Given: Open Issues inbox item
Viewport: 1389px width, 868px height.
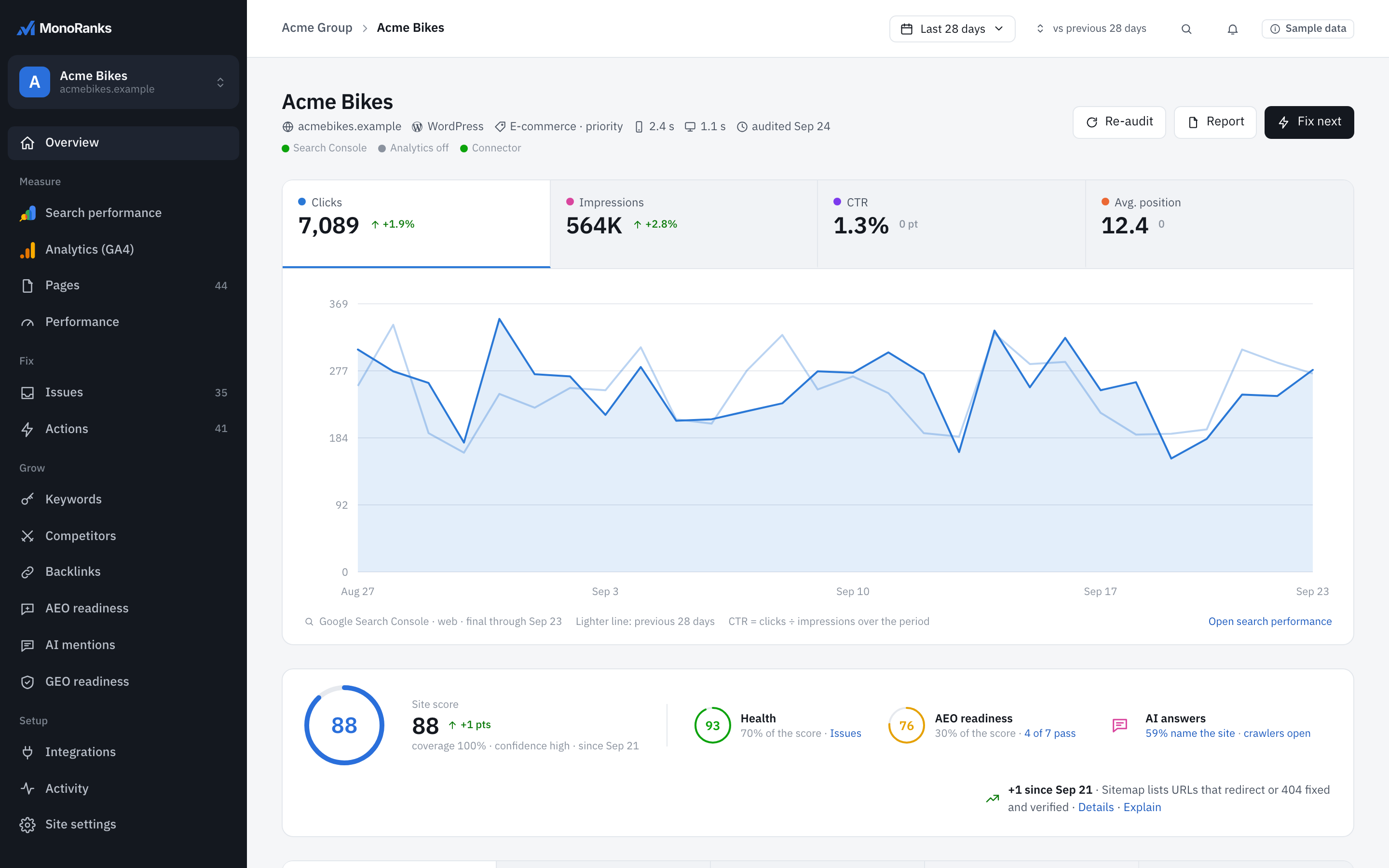Looking at the screenshot, I should click(123, 393).
